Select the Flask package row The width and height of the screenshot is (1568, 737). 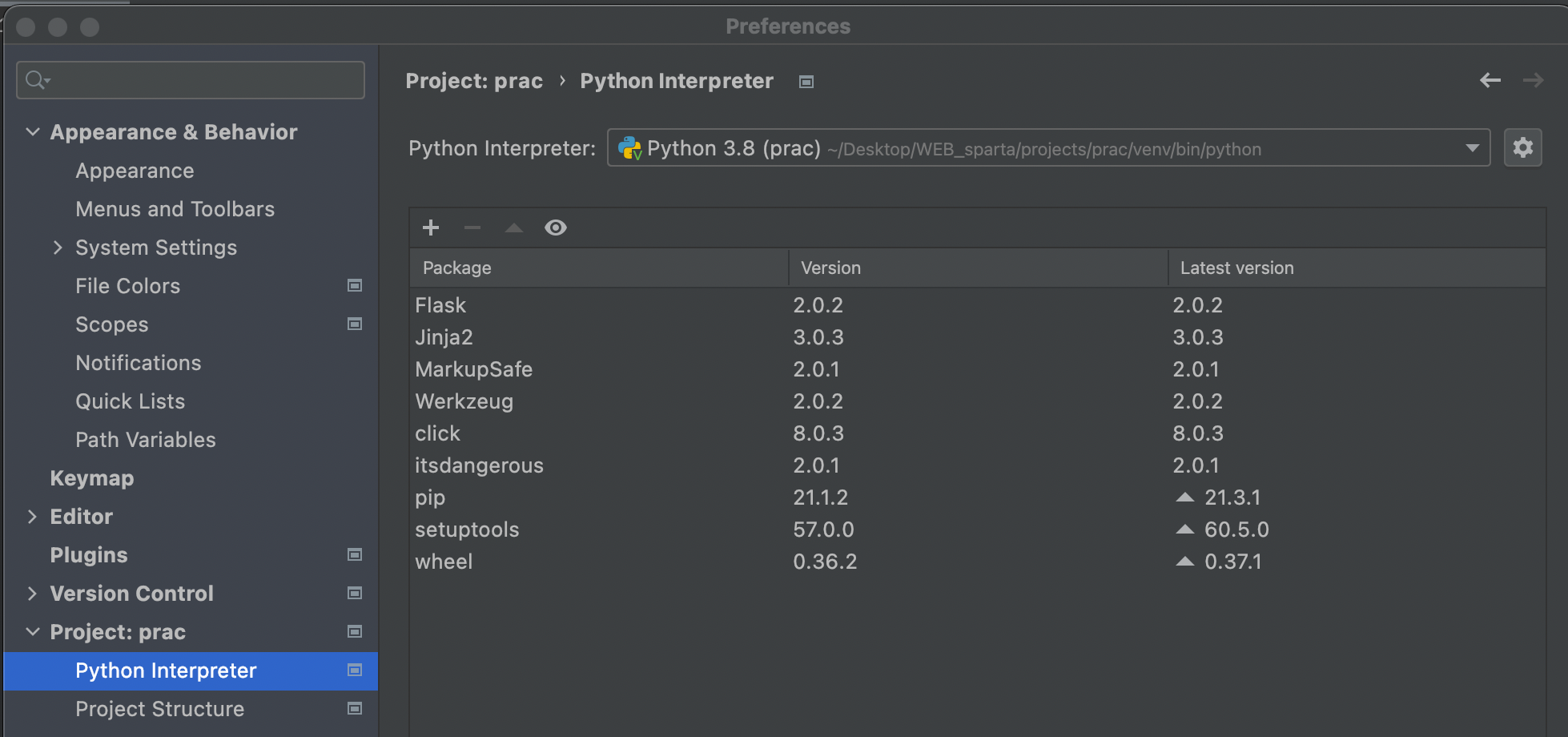tap(977, 305)
